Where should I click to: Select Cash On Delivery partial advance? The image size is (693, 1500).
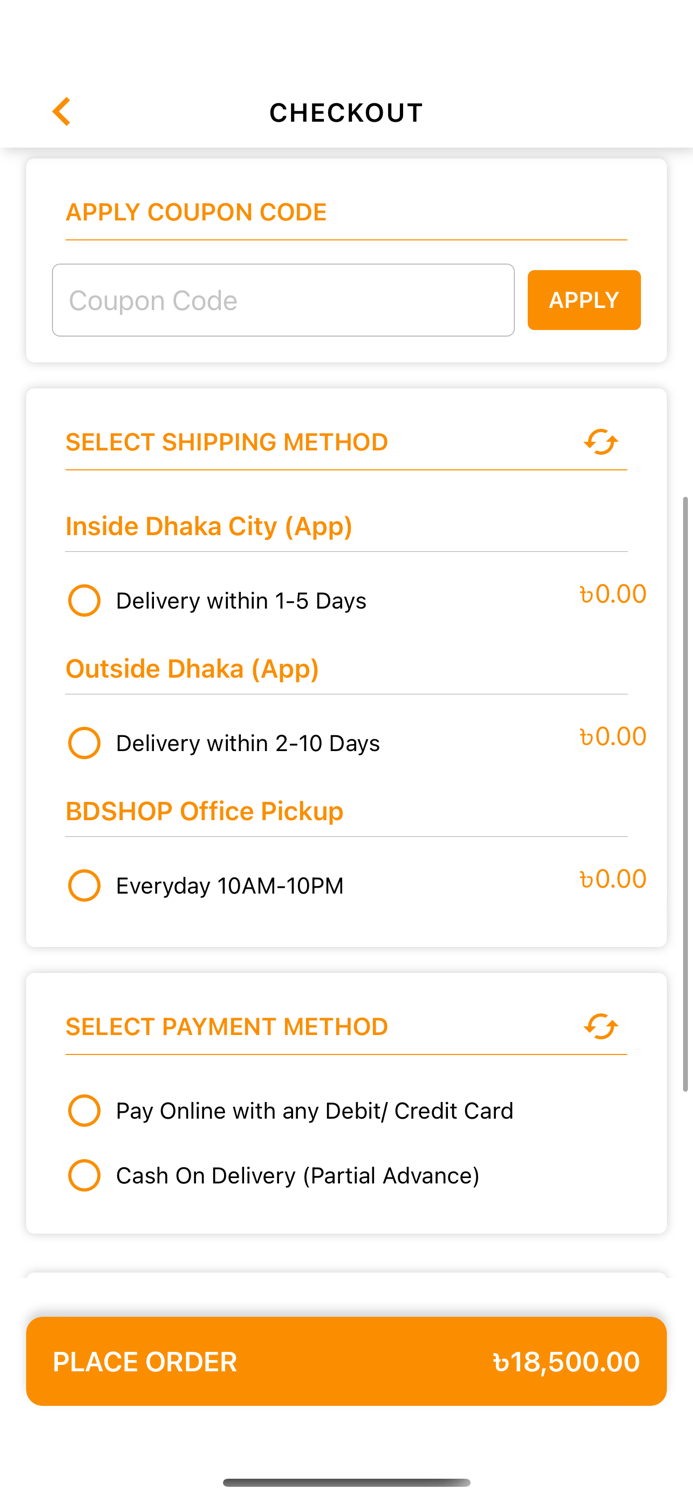(x=84, y=1175)
